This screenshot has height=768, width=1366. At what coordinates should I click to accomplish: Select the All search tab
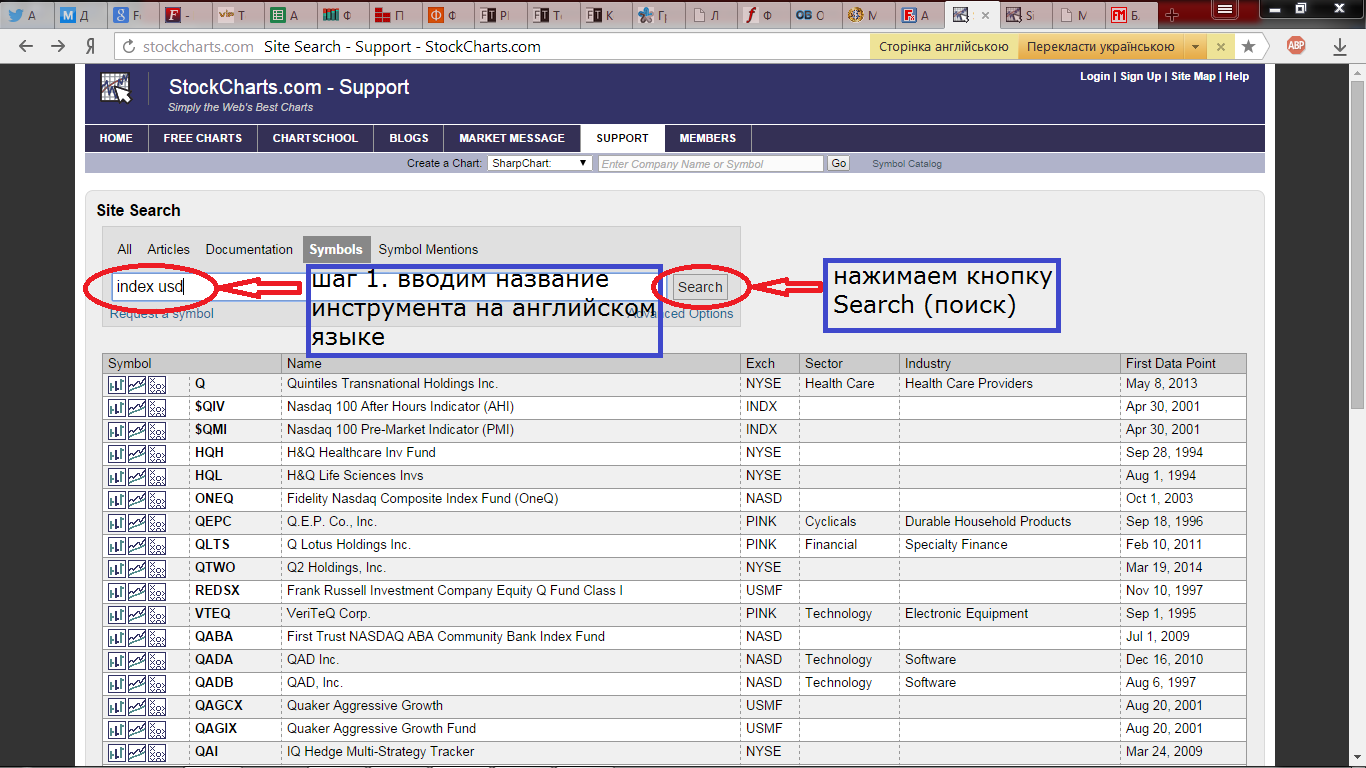point(124,250)
